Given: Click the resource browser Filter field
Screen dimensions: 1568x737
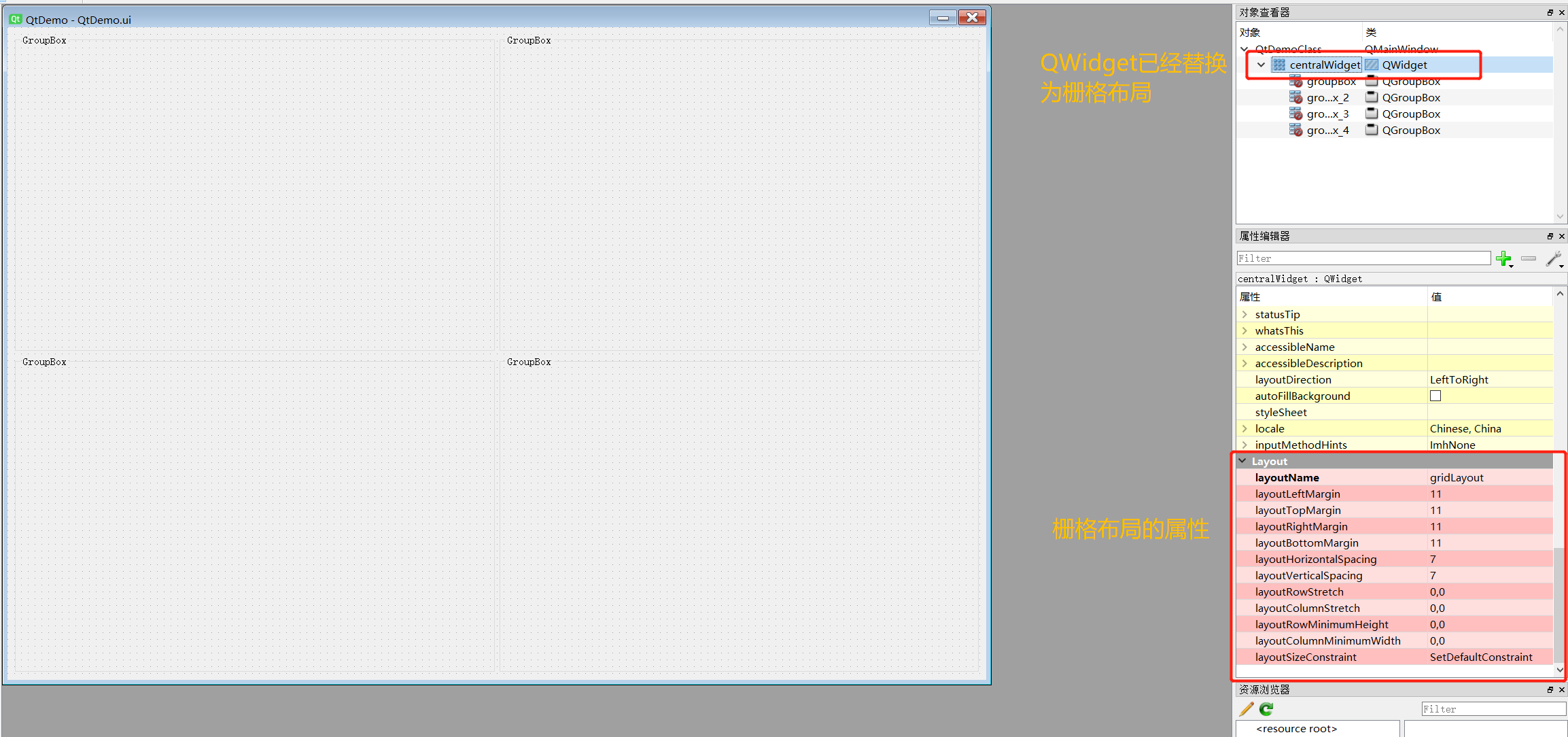Looking at the screenshot, I should click(1493, 709).
